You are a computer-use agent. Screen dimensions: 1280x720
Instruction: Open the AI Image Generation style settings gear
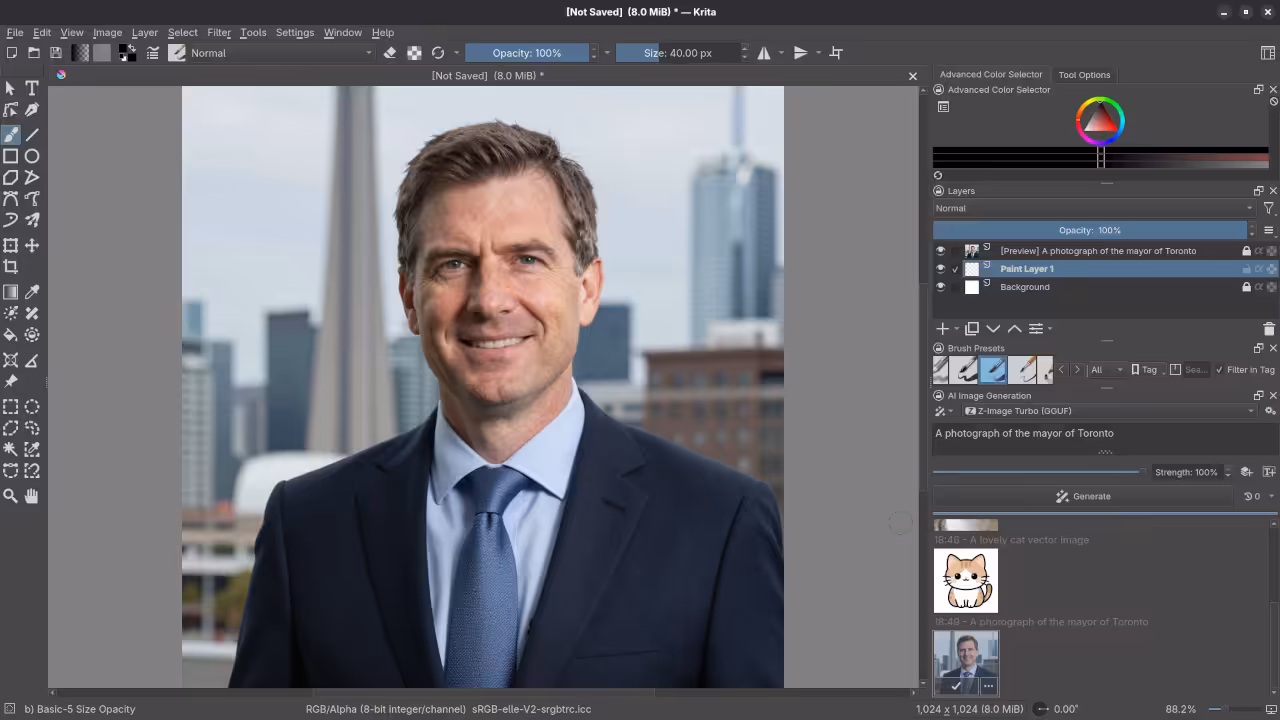1269,410
